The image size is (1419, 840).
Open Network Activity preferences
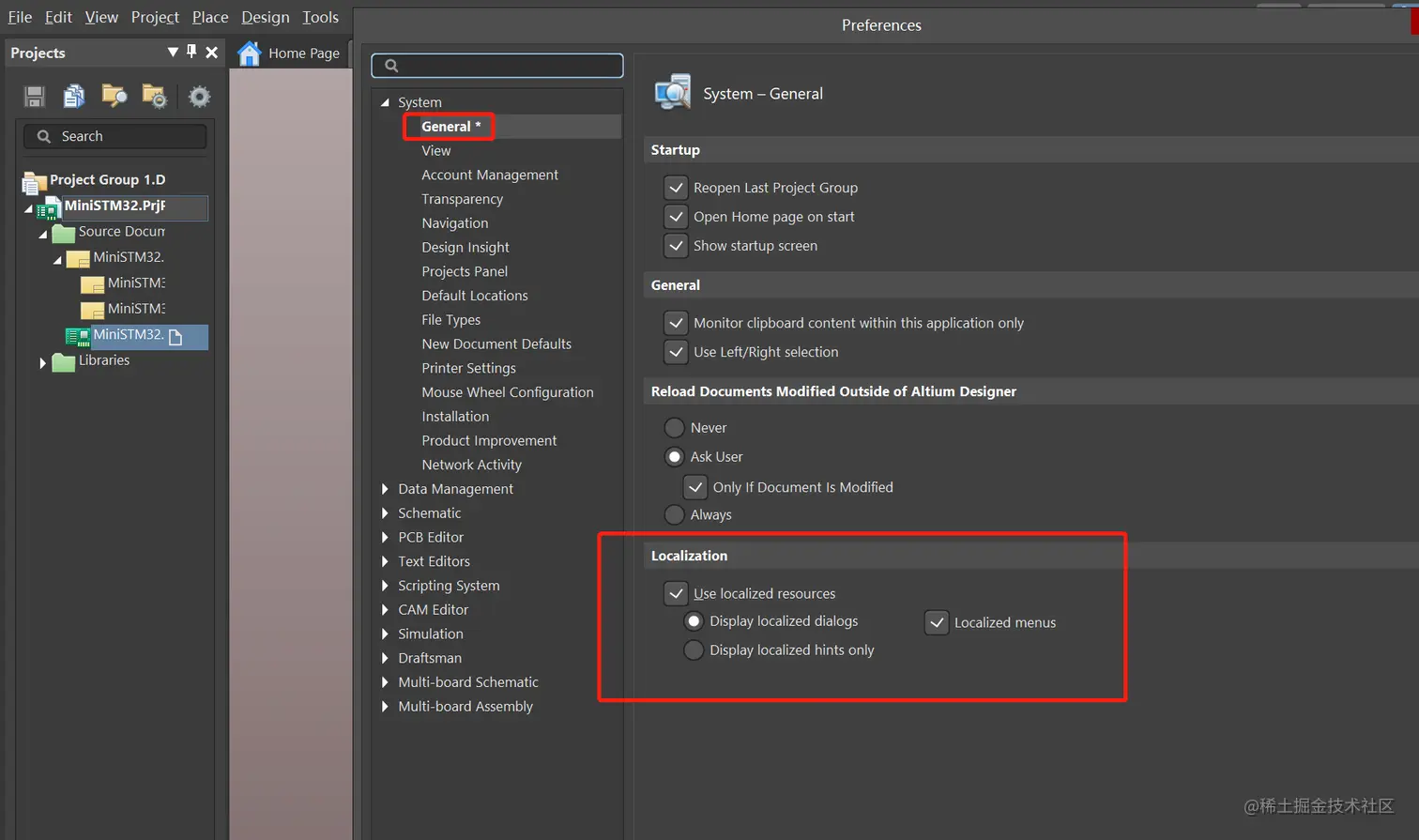click(x=472, y=465)
